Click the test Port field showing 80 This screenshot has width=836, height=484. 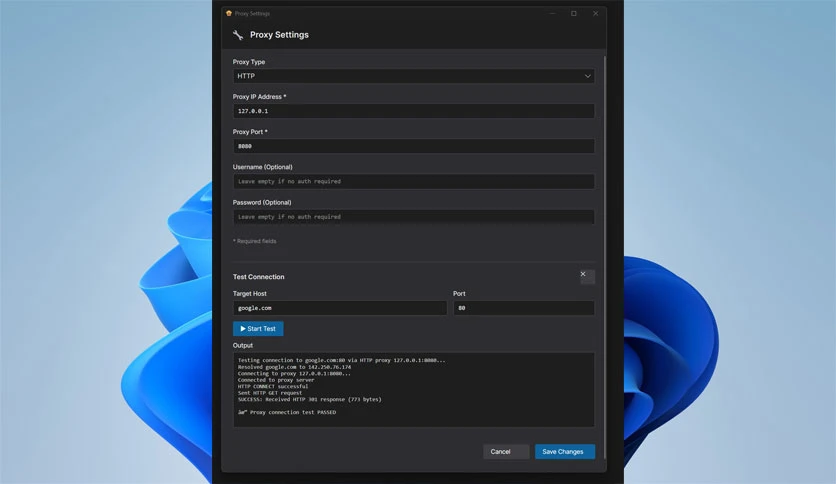524,308
